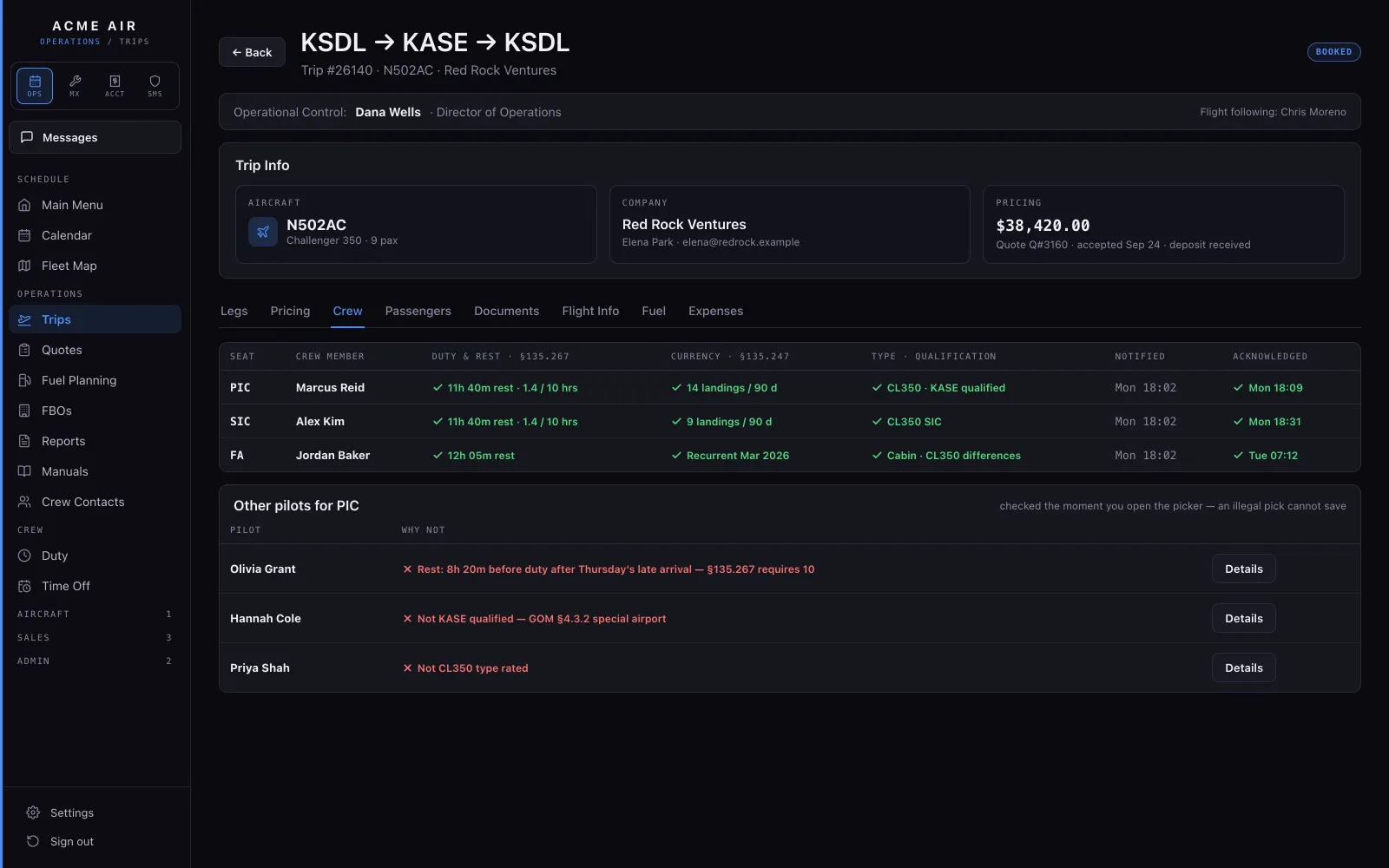
Task: Open the Manuals page
Action: pyautogui.click(x=95, y=471)
